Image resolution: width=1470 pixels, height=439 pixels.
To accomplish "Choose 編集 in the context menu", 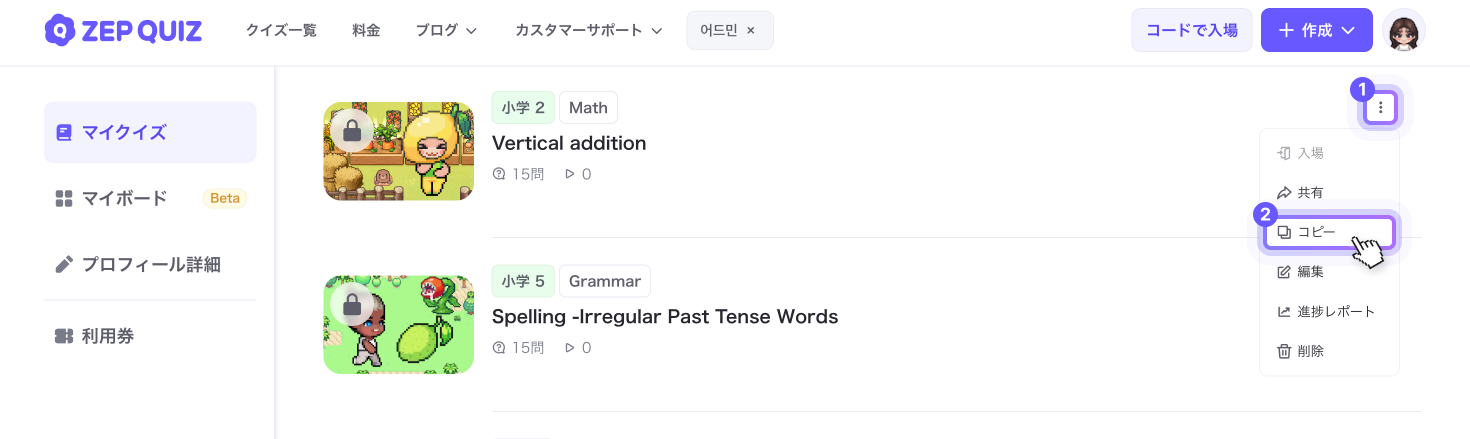I will [1310, 272].
